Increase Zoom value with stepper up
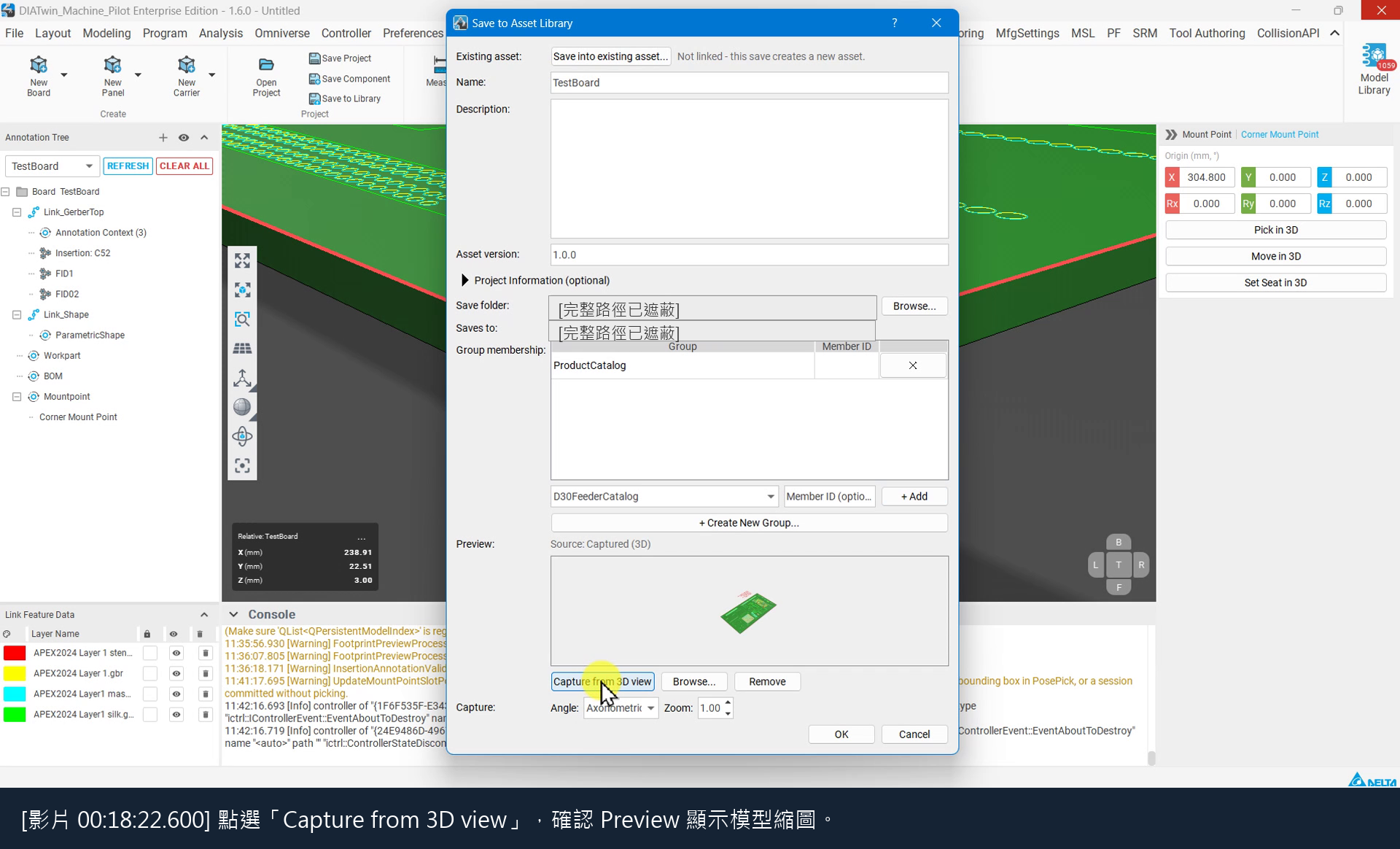Image resolution: width=1400 pixels, height=849 pixels. (x=728, y=703)
